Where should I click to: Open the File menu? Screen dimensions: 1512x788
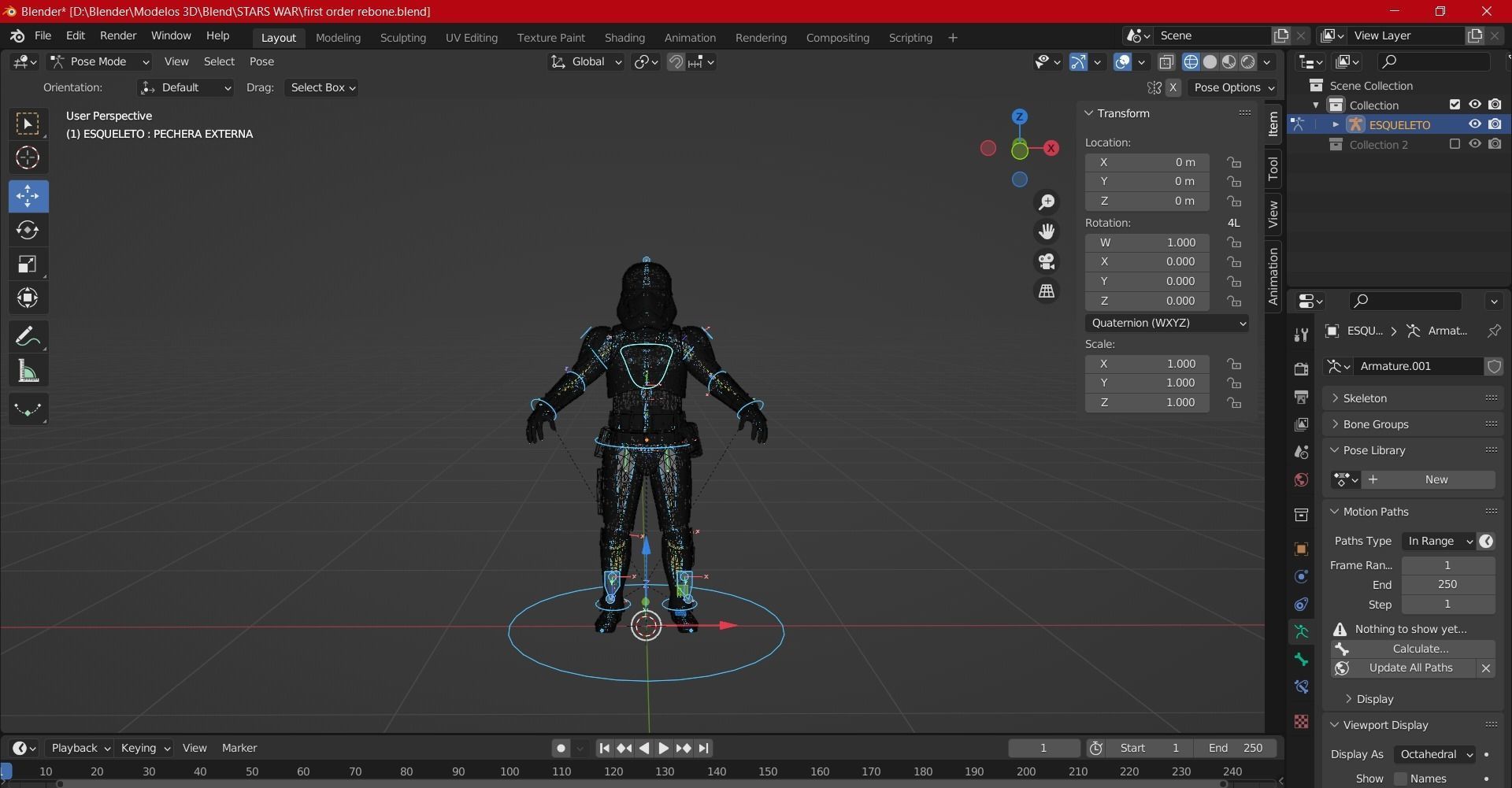coord(43,35)
